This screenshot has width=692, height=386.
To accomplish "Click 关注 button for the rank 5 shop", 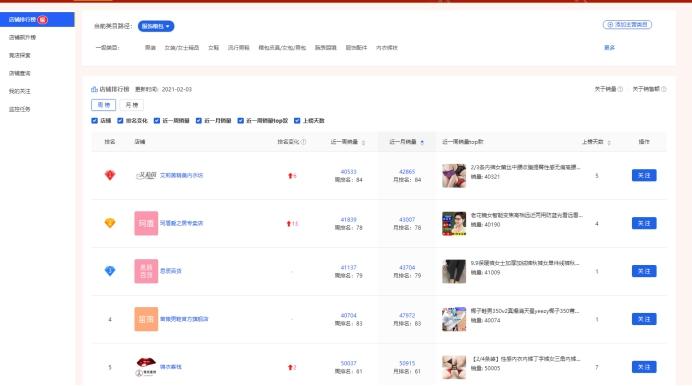I will [644, 367].
